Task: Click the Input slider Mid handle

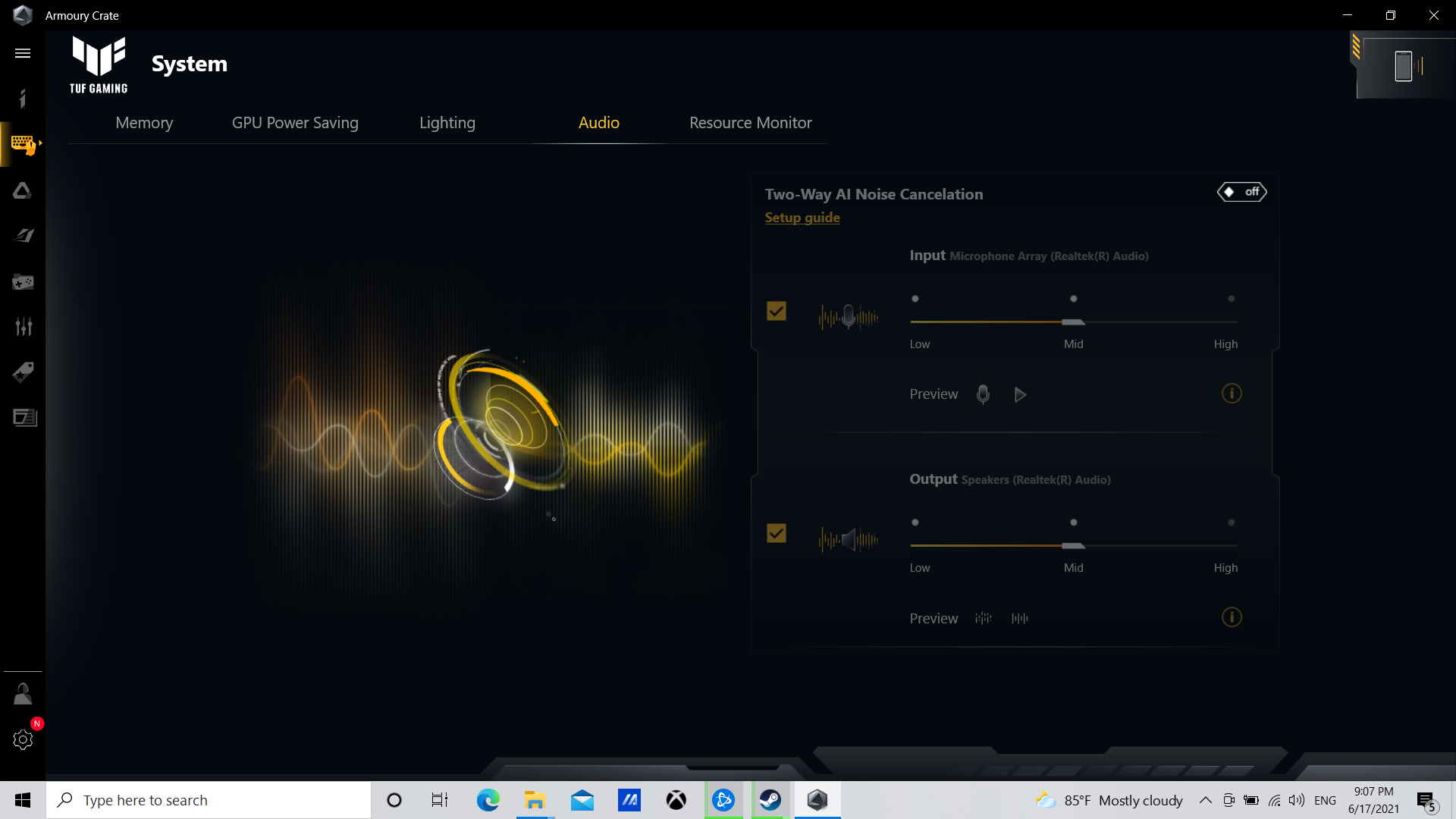Action: click(x=1074, y=322)
